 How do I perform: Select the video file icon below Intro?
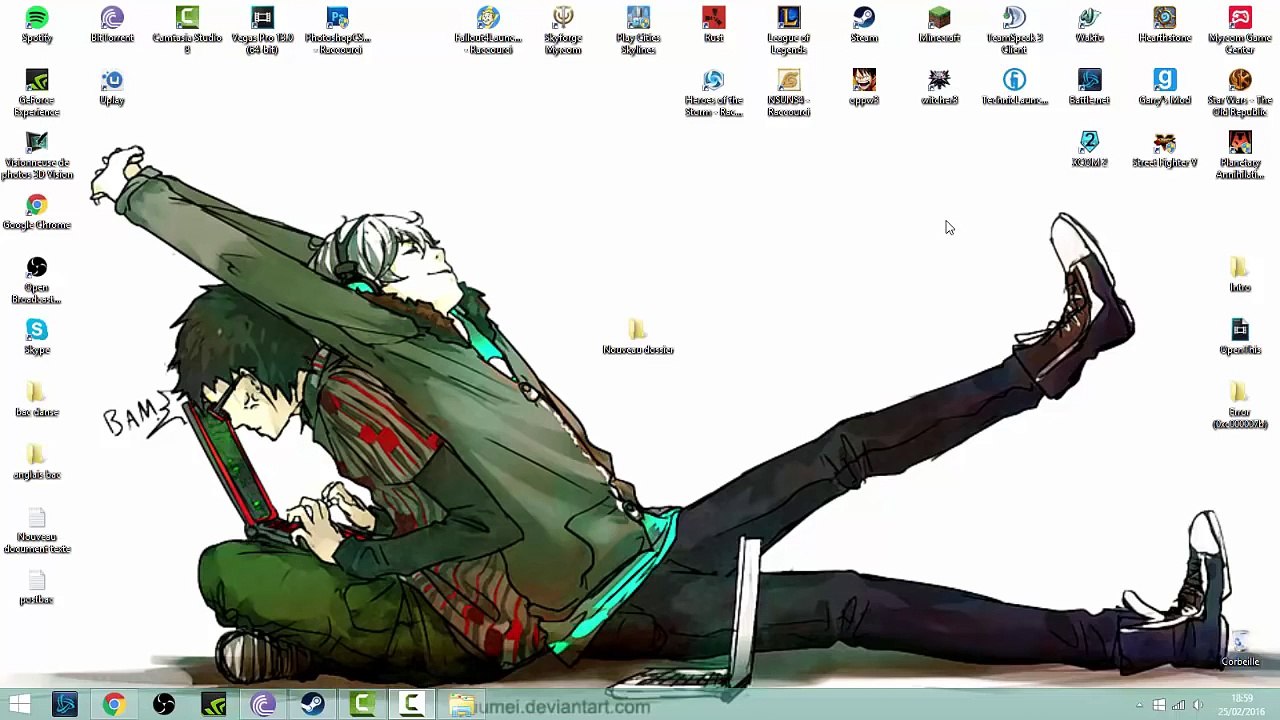(1240, 337)
